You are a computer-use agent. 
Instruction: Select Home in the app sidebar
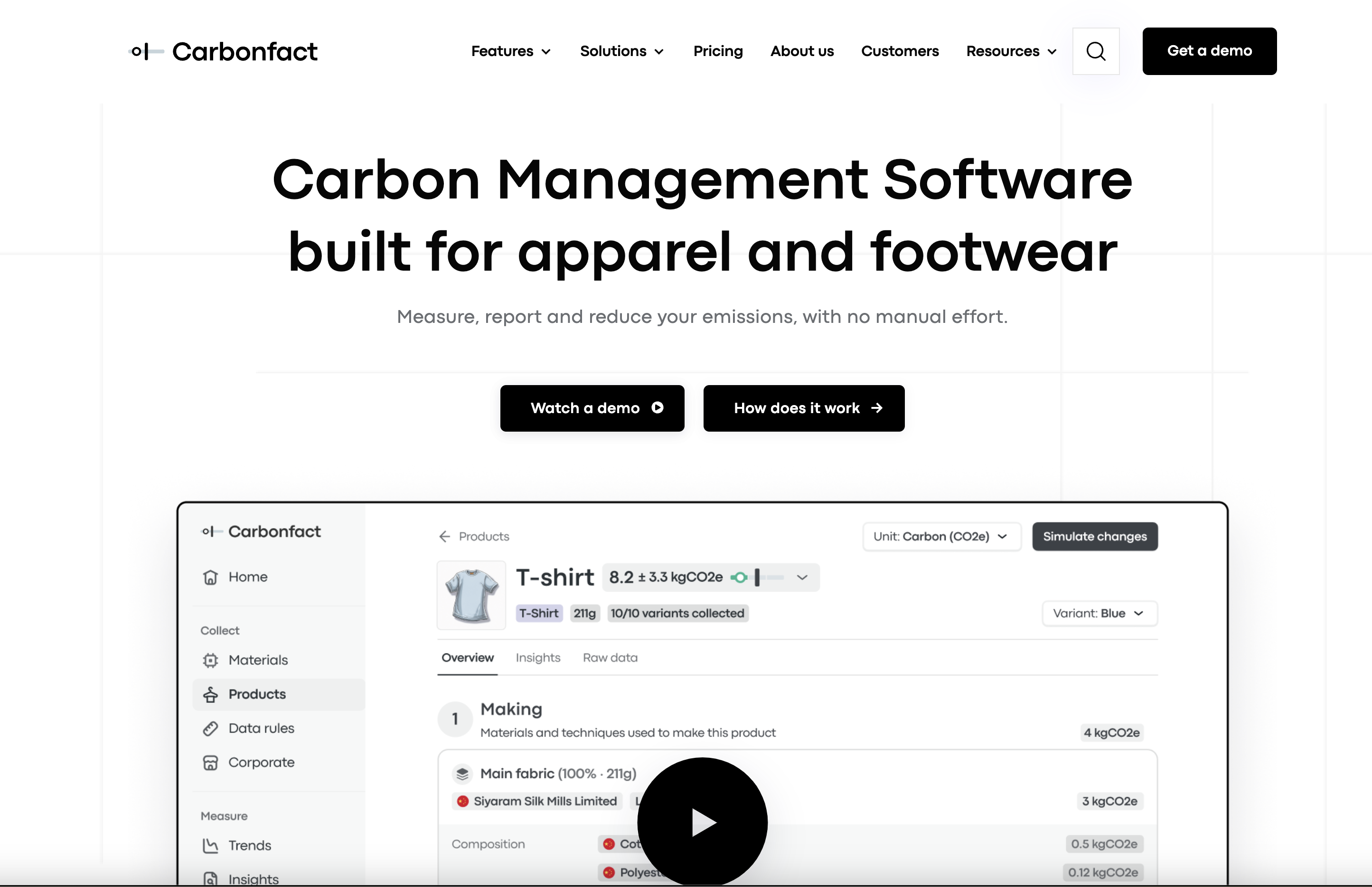click(x=279, y=577)
